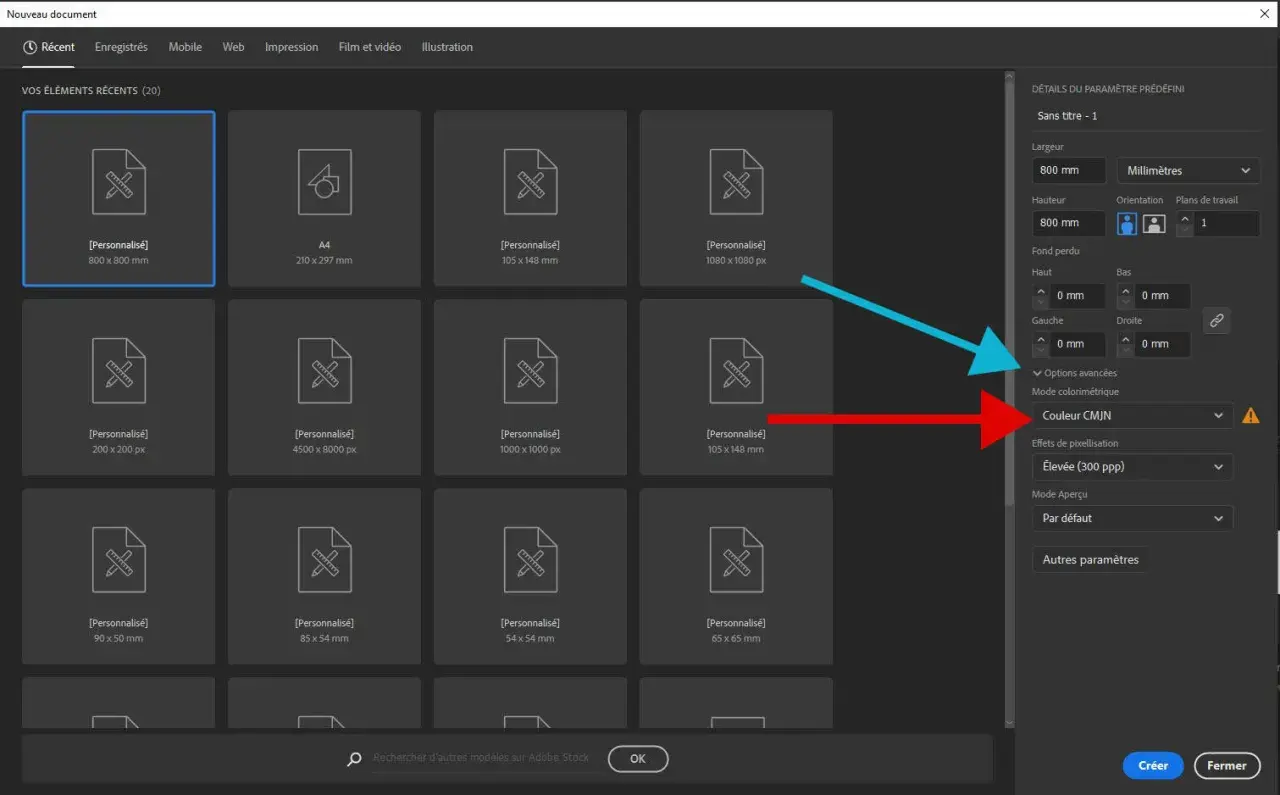The width and height of the screenshot is (1280, 795).
Task: Open the Mobile presets tab
Action: 185,47
